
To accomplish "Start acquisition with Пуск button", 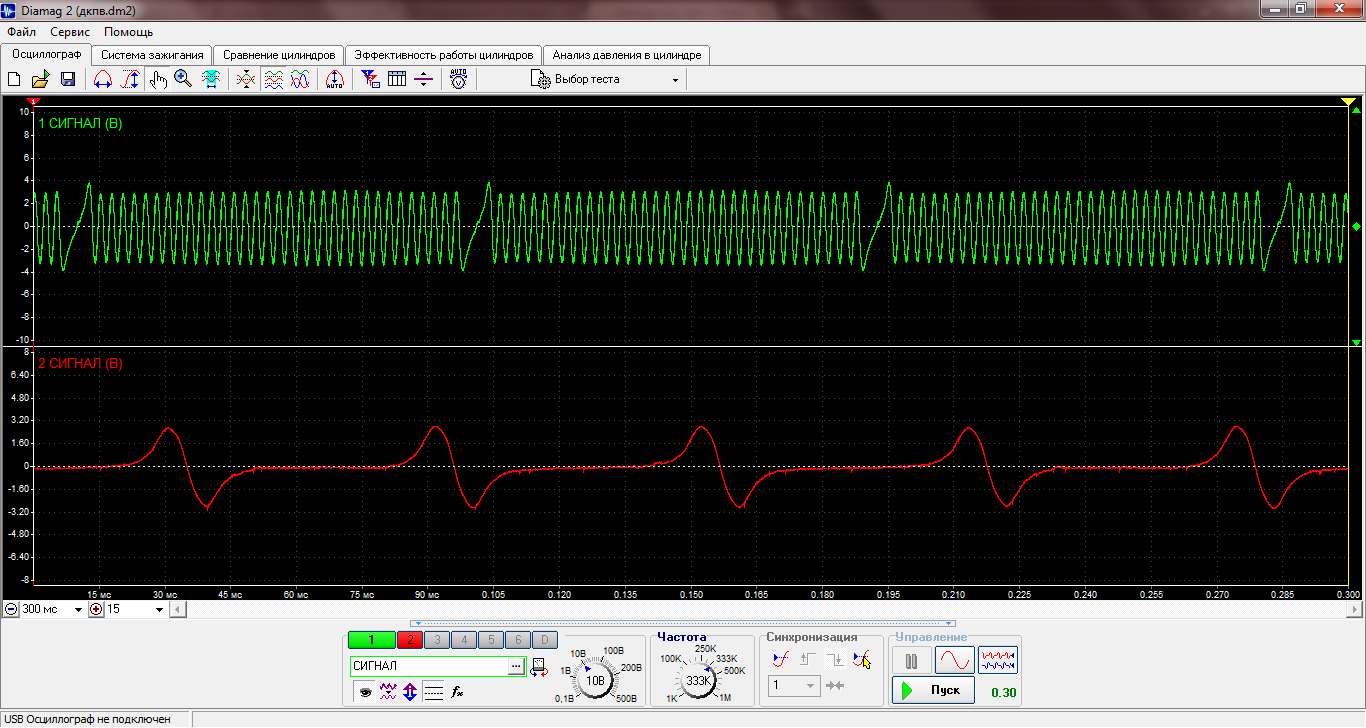I will coord(933,690).
